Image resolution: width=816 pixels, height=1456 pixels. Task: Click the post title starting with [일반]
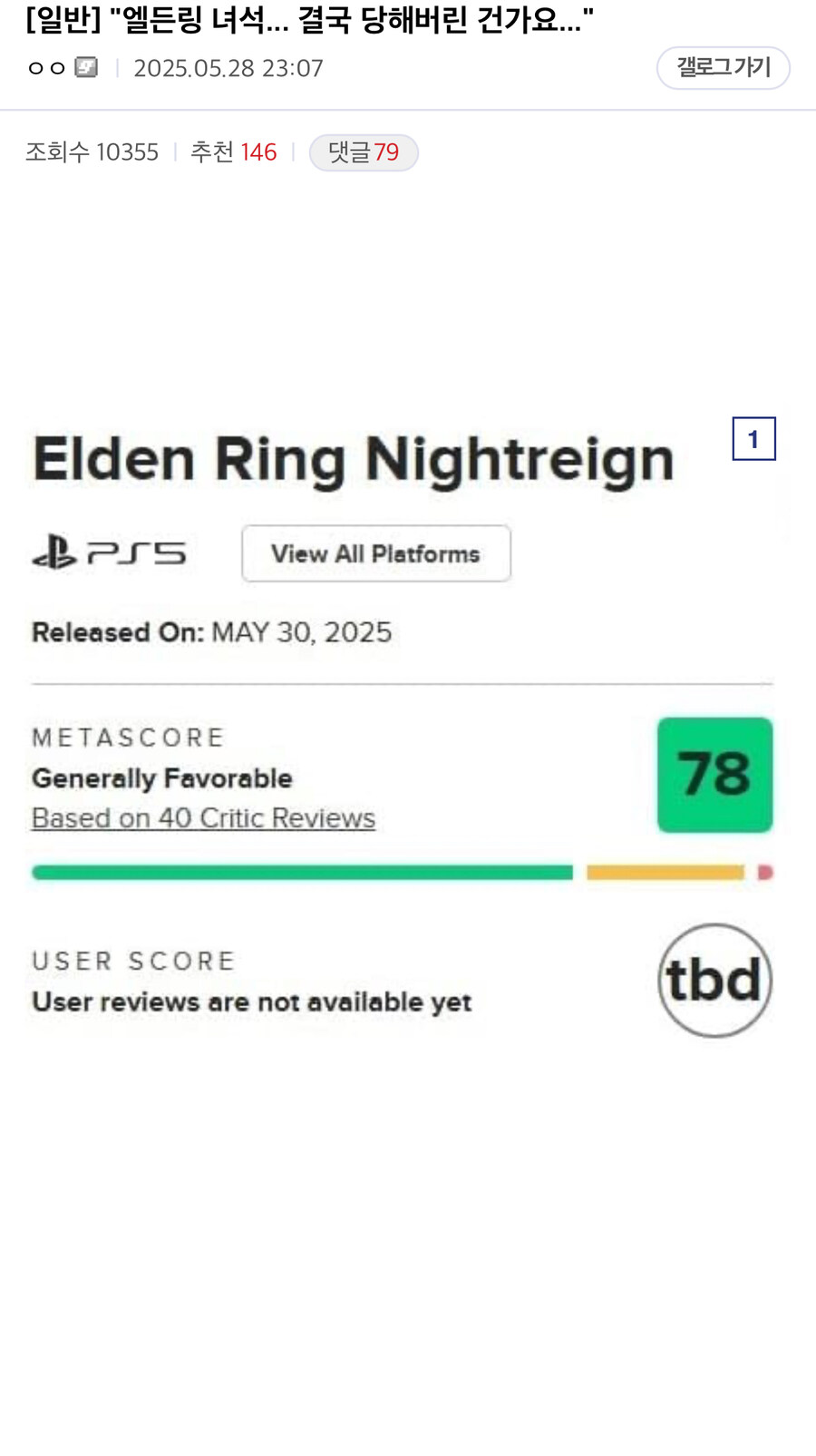point(309,20)
